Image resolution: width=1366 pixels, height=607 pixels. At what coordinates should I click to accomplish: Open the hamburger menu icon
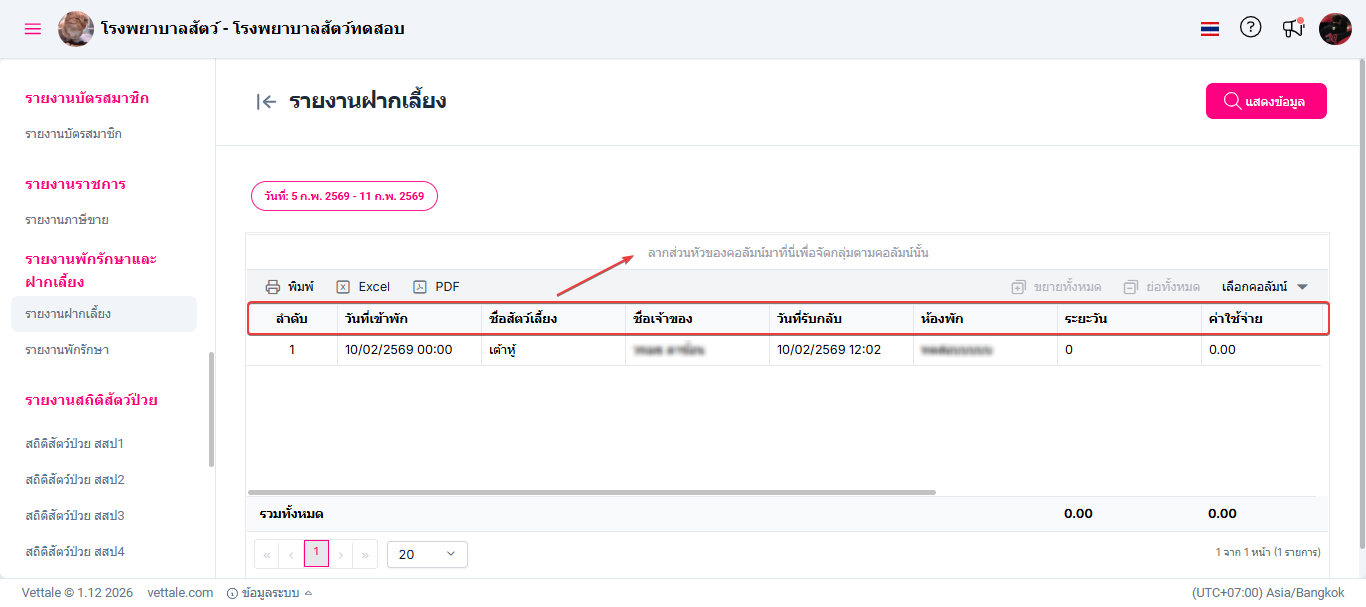pos(33,29)
